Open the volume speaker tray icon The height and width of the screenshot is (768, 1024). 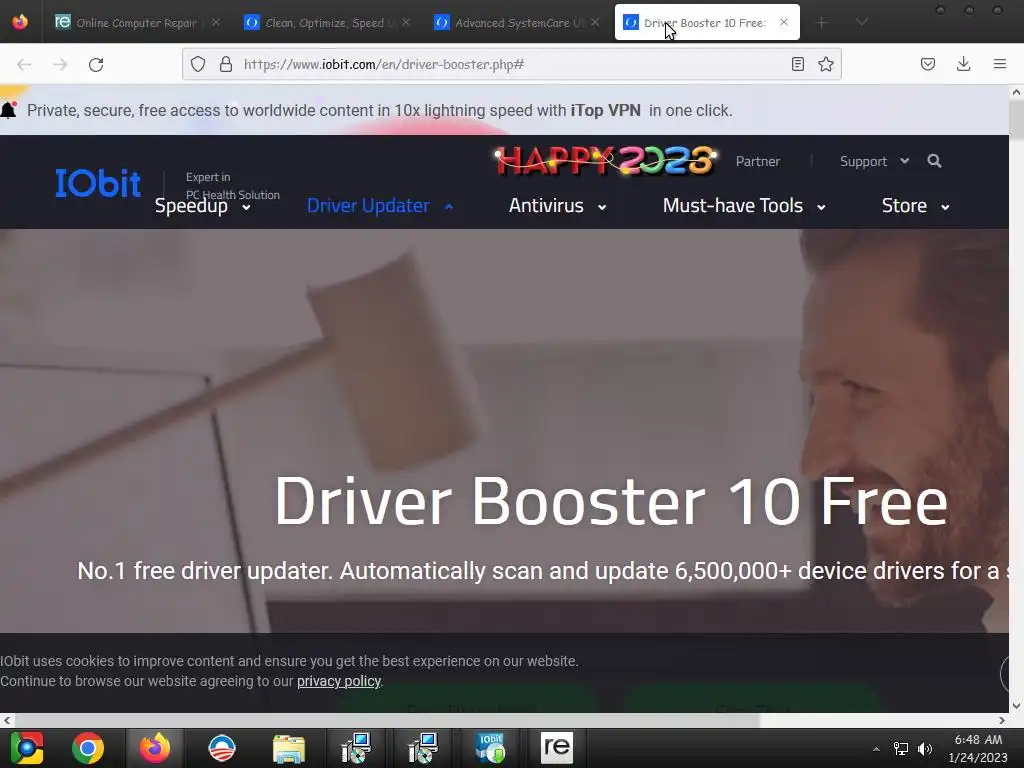925,749
